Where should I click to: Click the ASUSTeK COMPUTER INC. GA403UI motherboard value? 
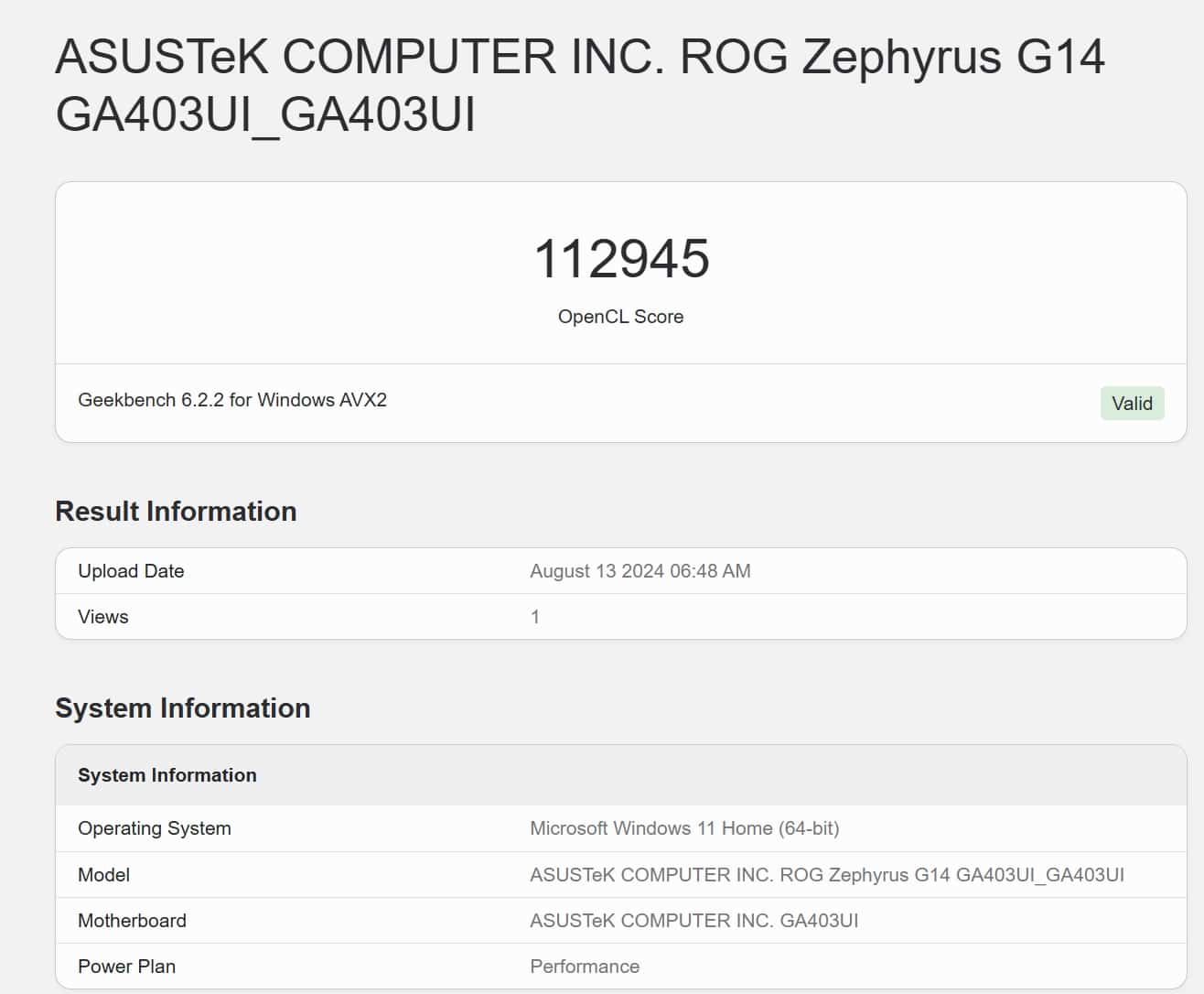point(693,921)
